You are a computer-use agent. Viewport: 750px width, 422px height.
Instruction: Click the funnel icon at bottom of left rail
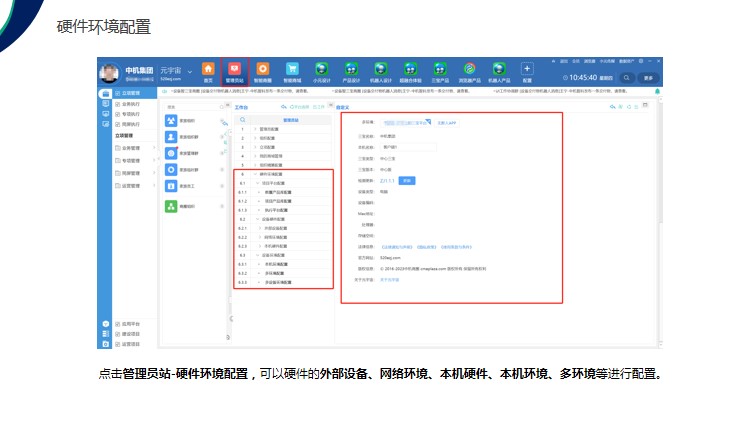coord(106,324)
